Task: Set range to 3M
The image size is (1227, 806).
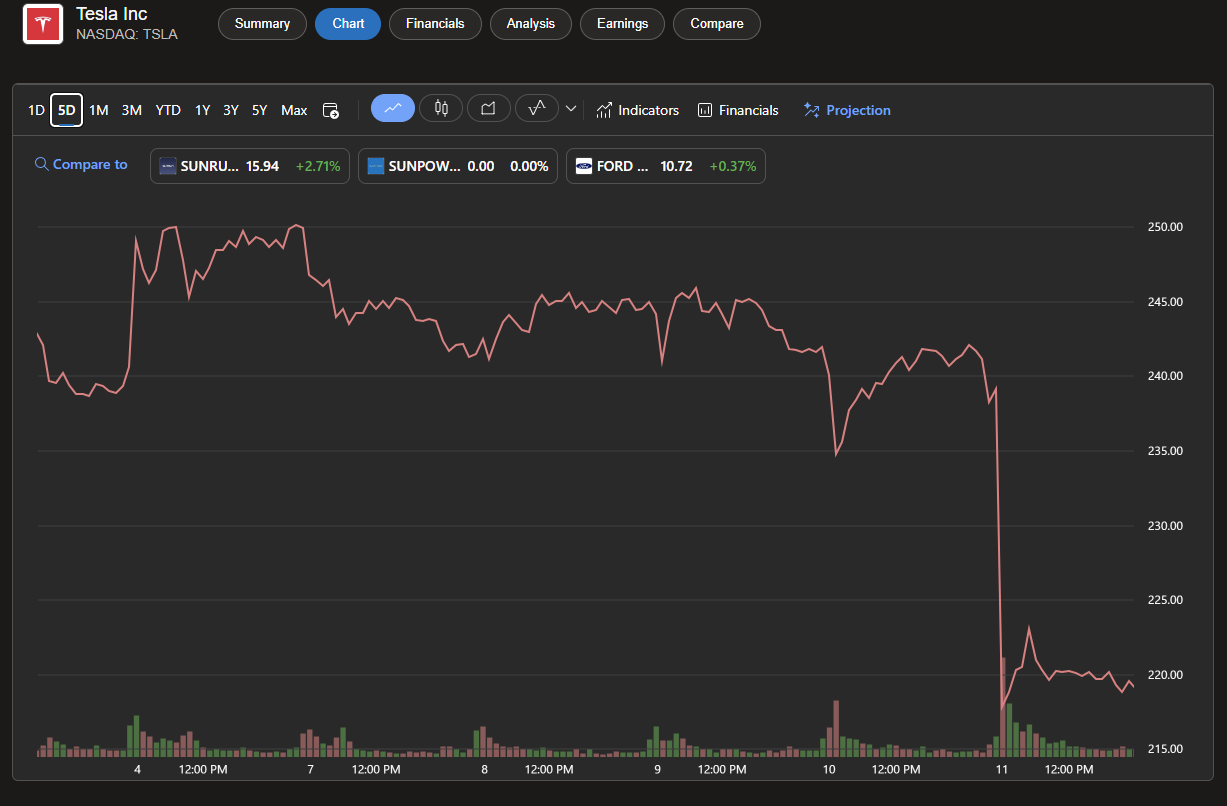Action: point(131,110)
